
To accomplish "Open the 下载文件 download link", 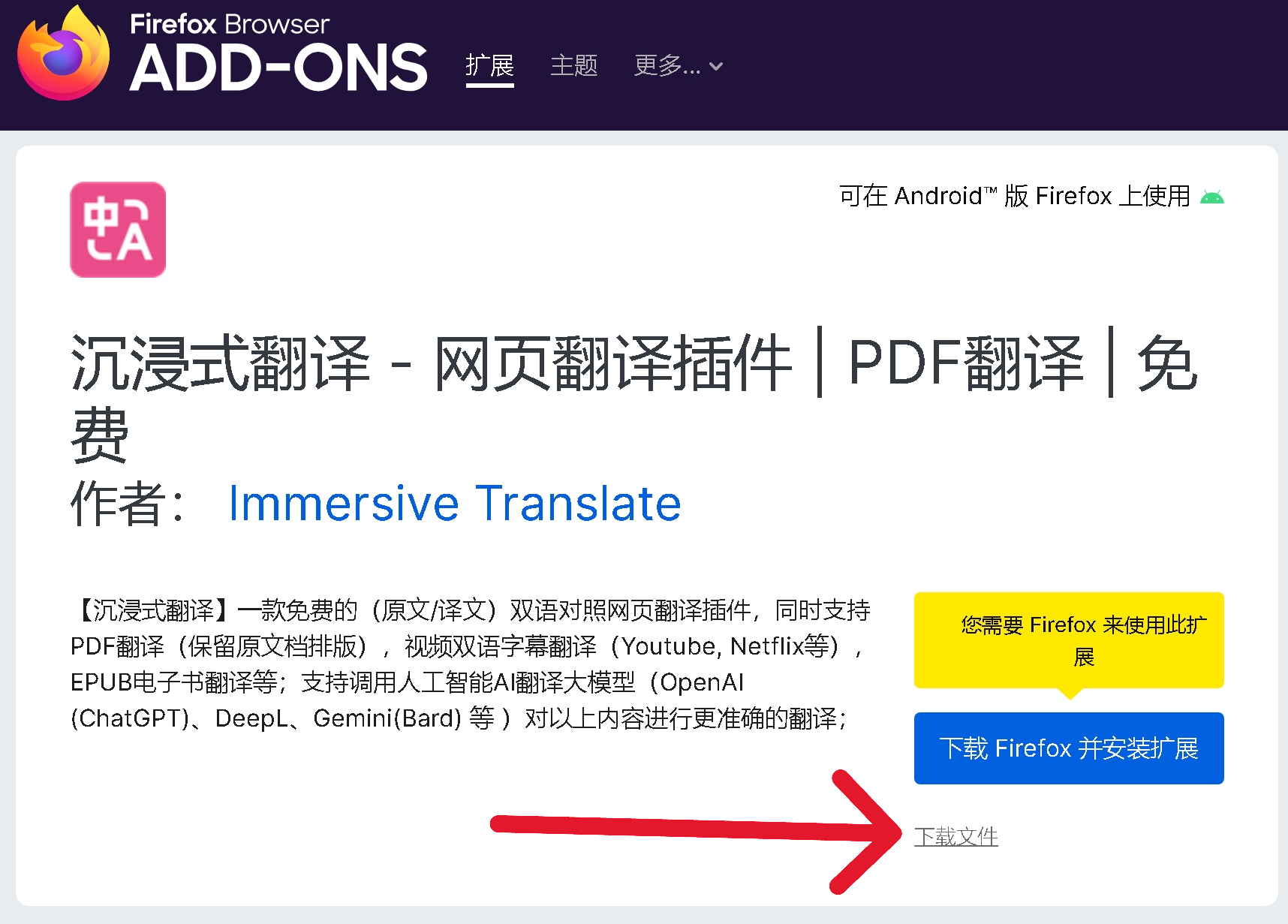I will coord(957,837).
